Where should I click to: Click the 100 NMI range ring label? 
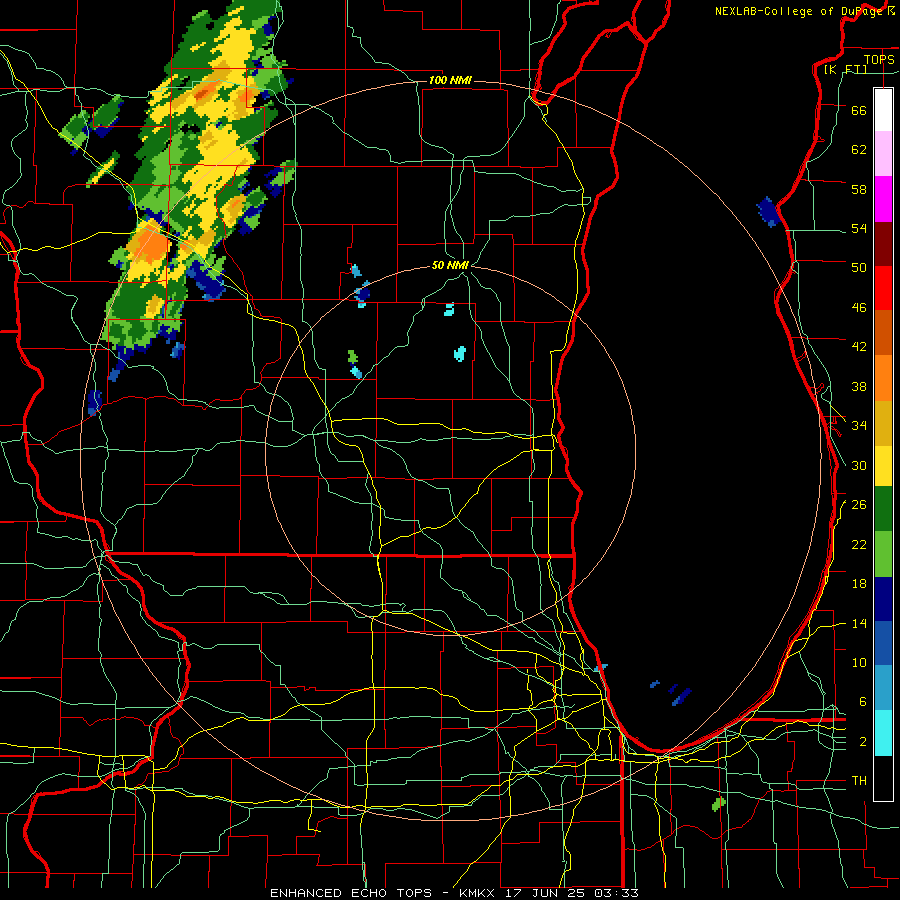point(450,80)
